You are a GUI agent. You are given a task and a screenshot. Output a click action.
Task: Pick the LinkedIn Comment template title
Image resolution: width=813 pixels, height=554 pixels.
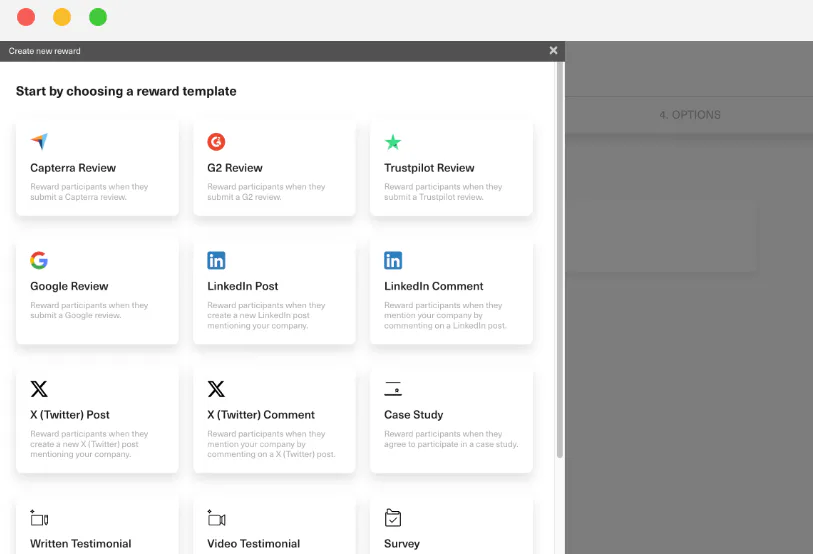[x=433, y=286]
